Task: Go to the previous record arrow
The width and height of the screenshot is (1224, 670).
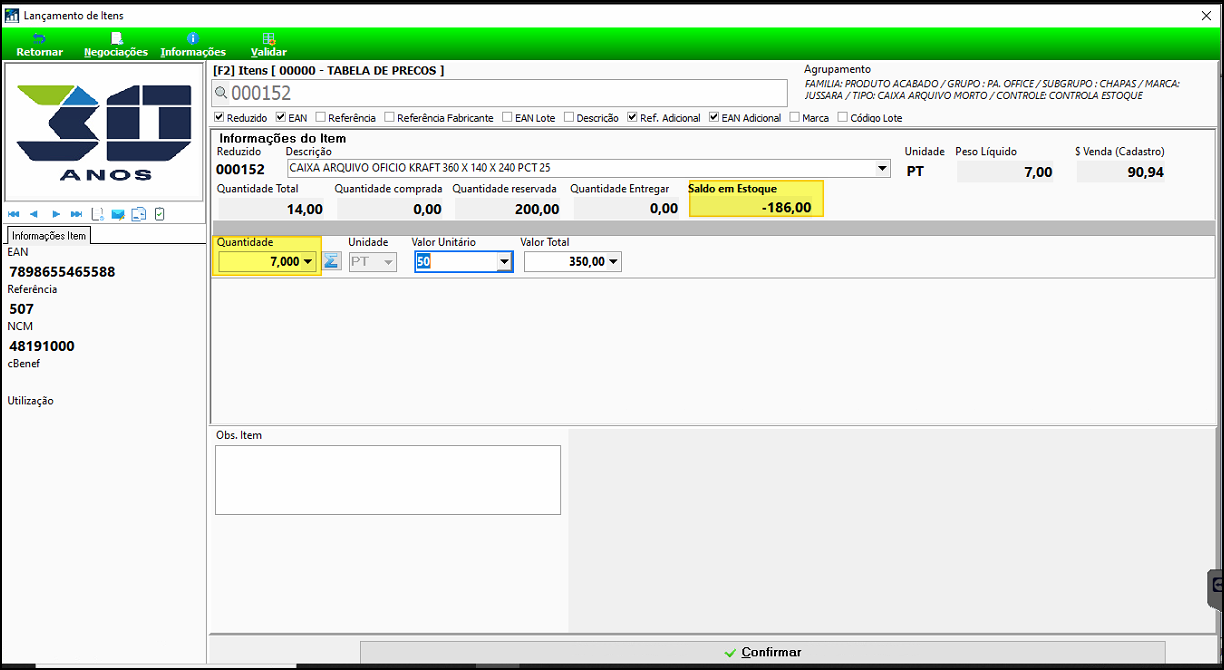Action: point(33,214)
